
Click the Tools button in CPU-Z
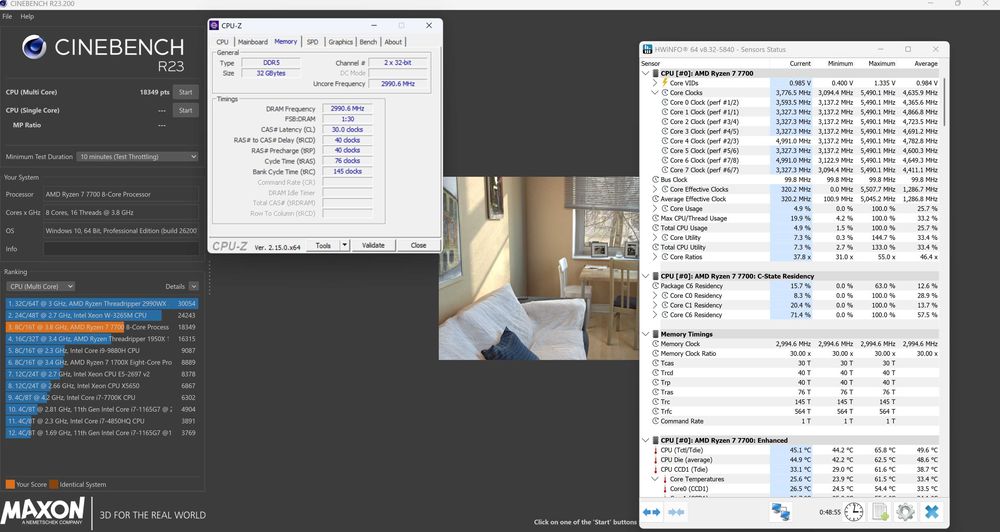coord(323,245)
